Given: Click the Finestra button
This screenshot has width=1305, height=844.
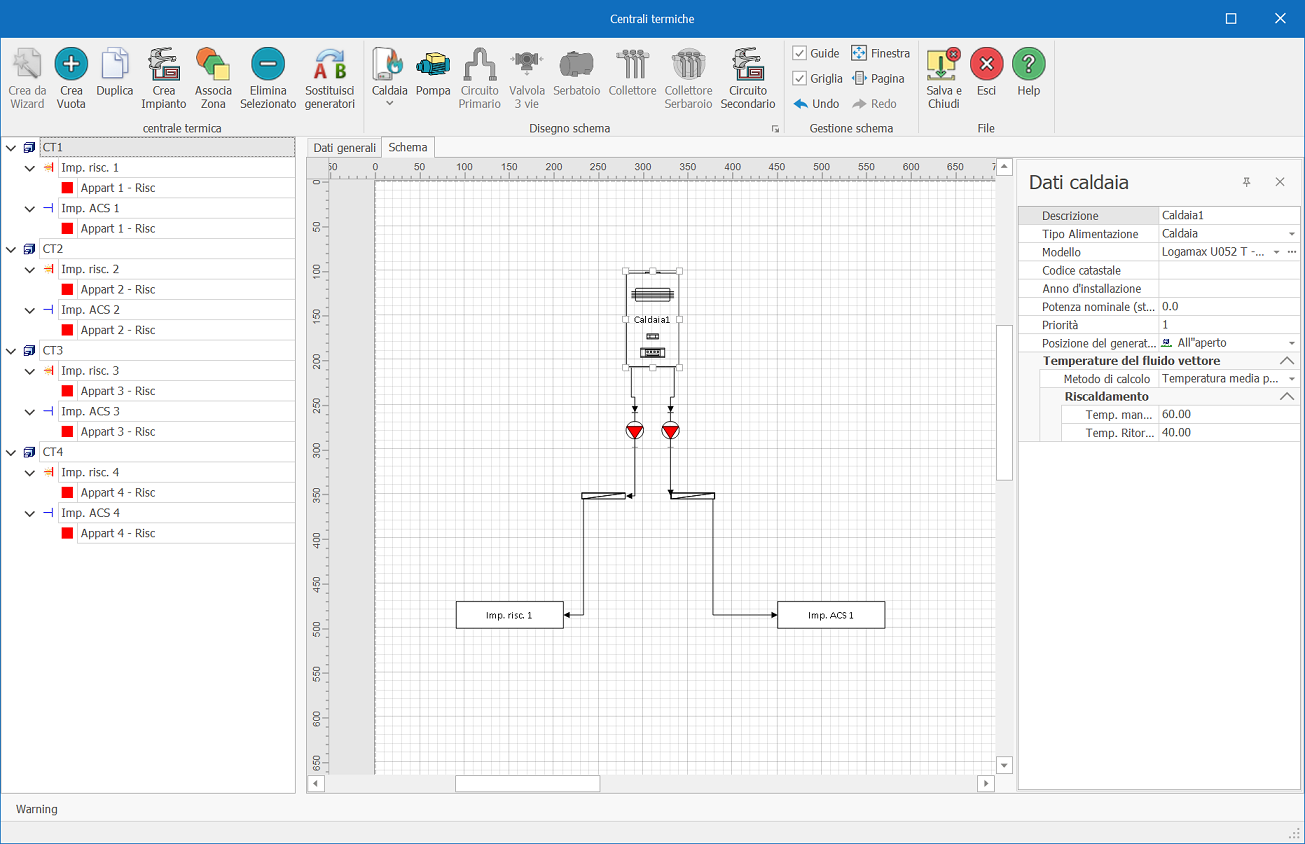Looking at the screenshot, I should coord(880,53).
